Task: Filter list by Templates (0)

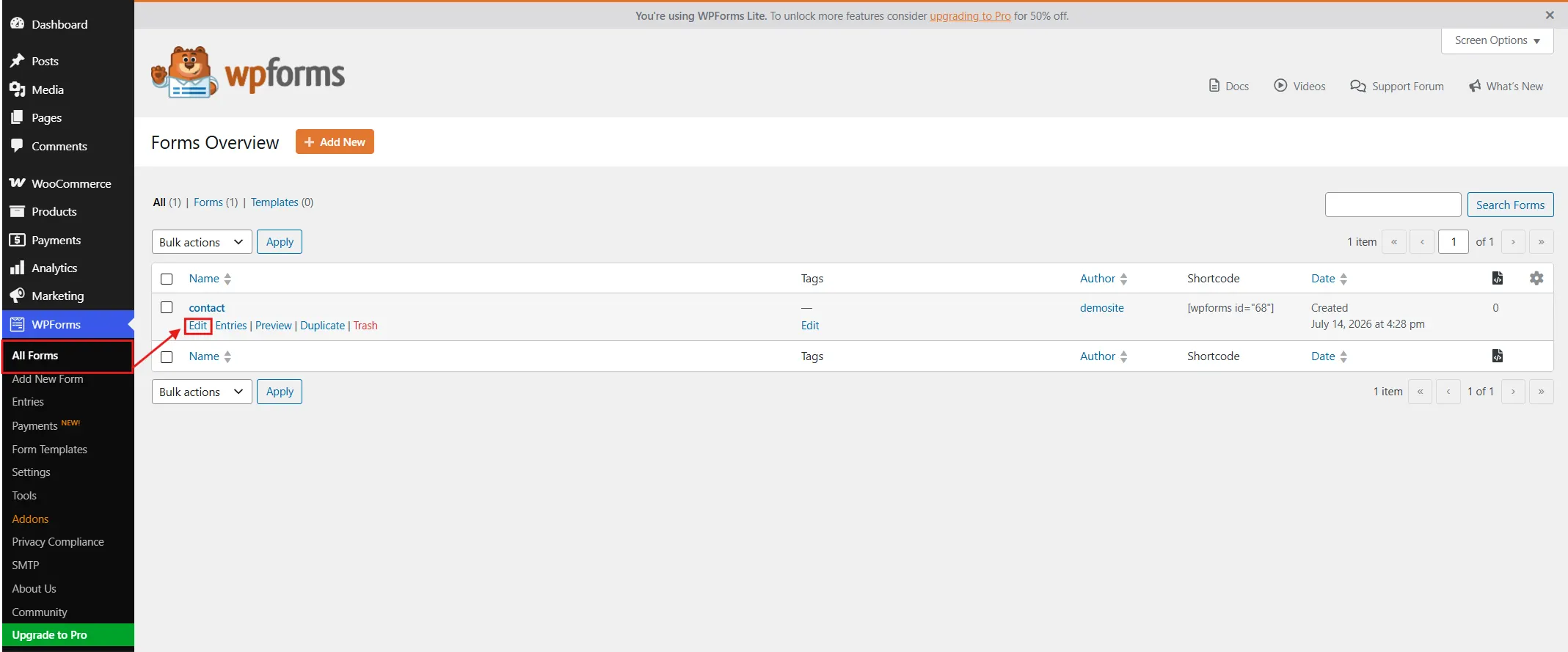Action: (282, 202)
